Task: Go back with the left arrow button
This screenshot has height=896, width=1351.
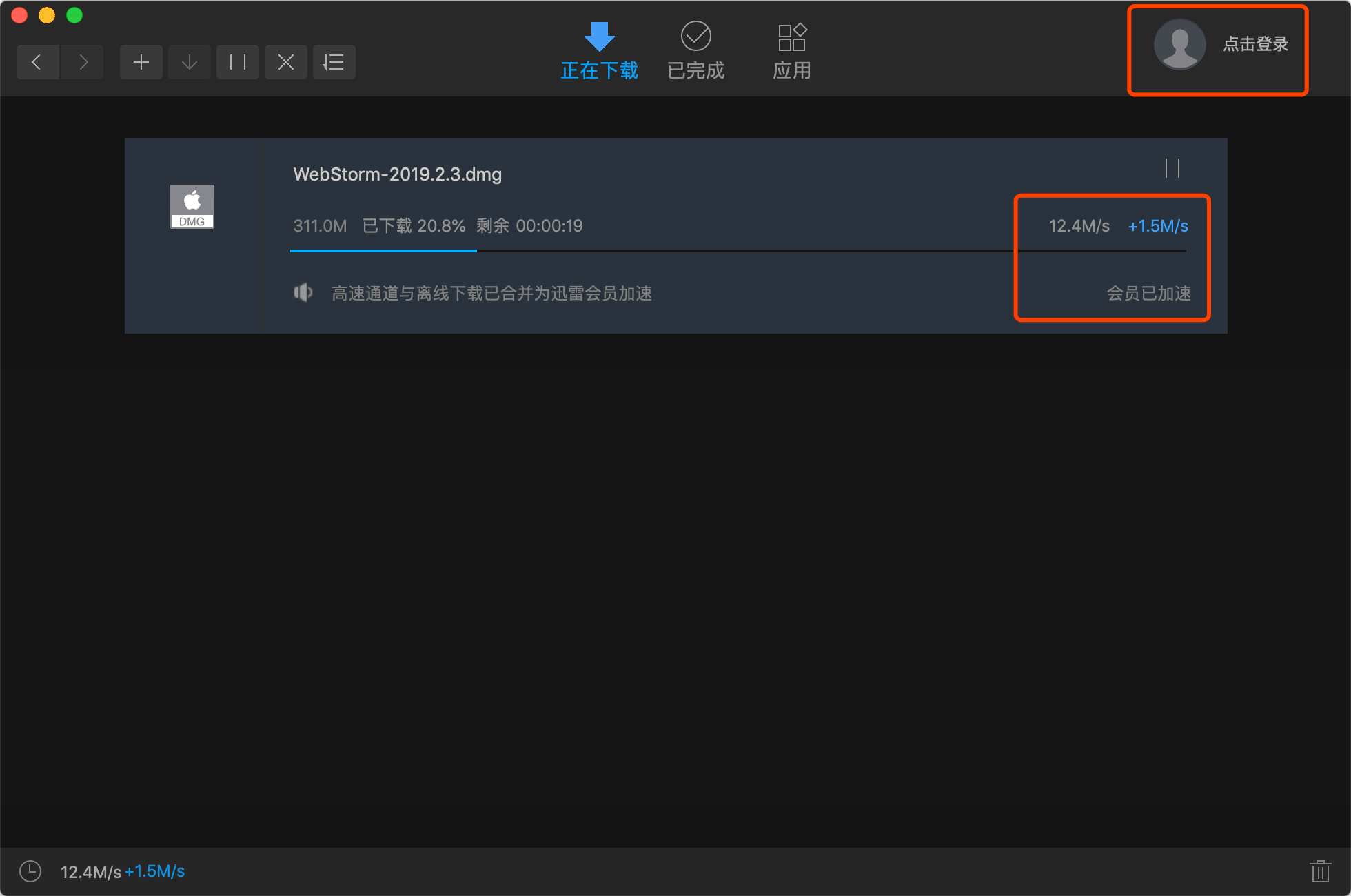Action: click(37, 63)
